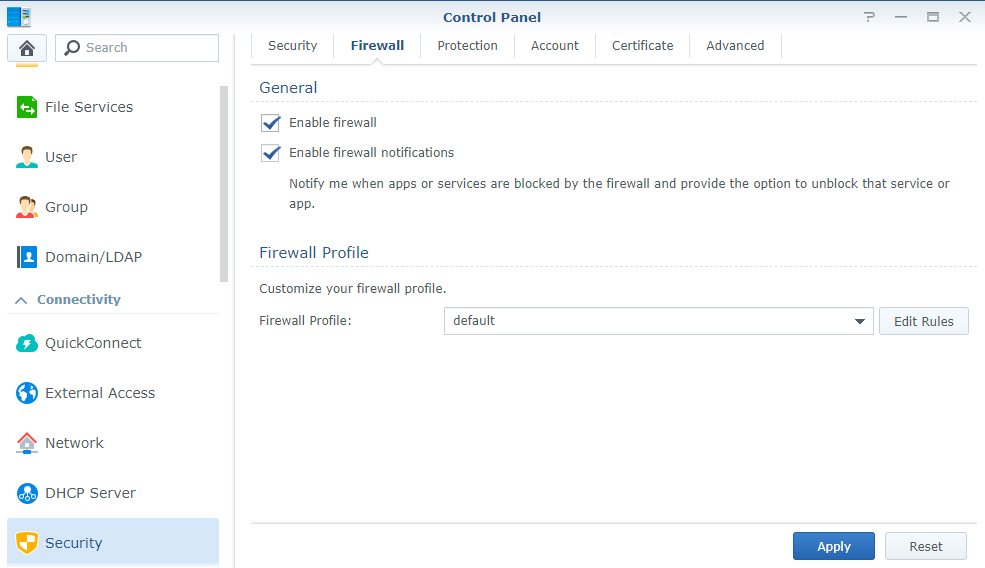The width and height of the screenshot is (985, 568).
Task: Click the Apply button
Action: tap(833, 546)
